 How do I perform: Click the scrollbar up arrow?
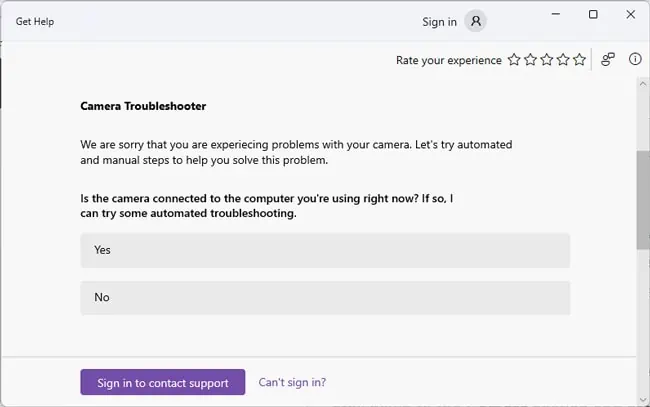[x=642, y=85]
